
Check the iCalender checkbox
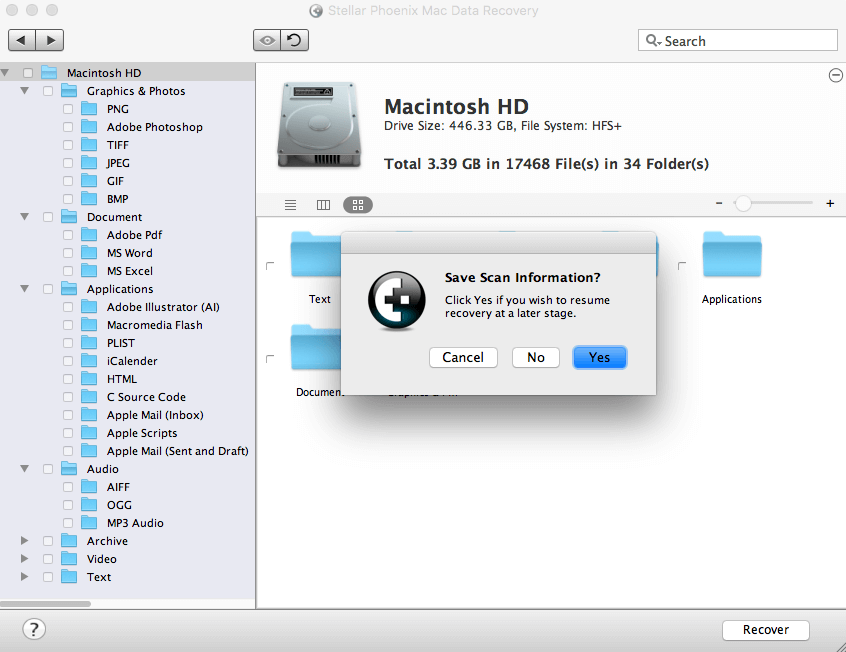point(68,361)
